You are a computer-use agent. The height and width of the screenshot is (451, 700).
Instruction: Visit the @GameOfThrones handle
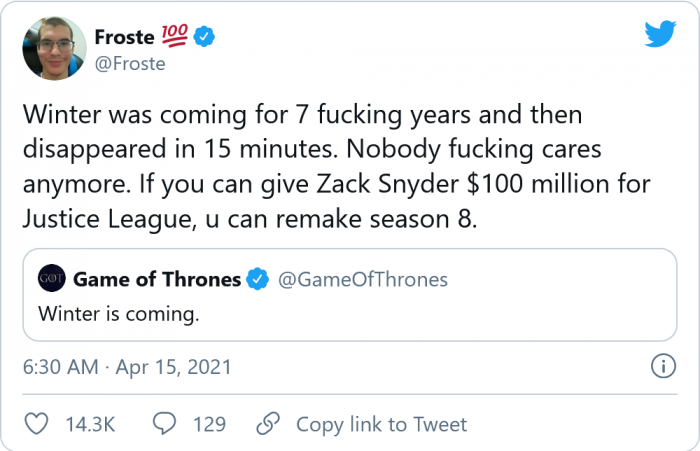pos(362,279)
